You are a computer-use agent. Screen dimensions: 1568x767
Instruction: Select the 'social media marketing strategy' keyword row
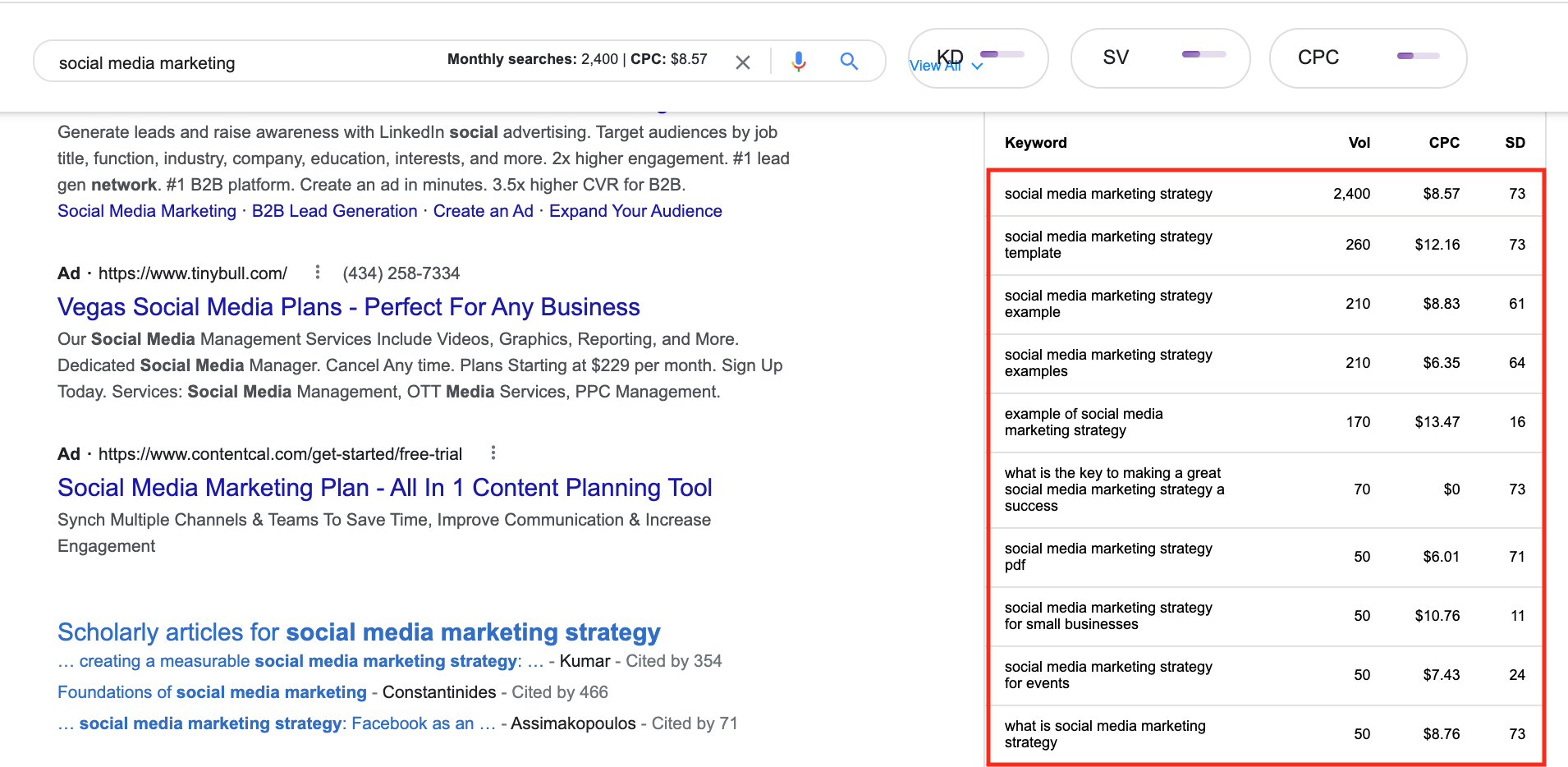1108,193
